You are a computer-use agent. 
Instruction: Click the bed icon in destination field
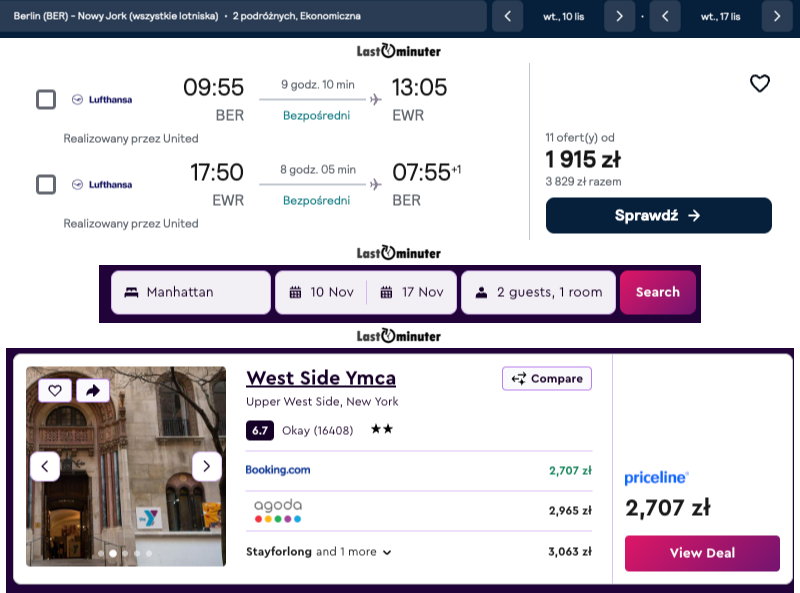coord(131,292)
